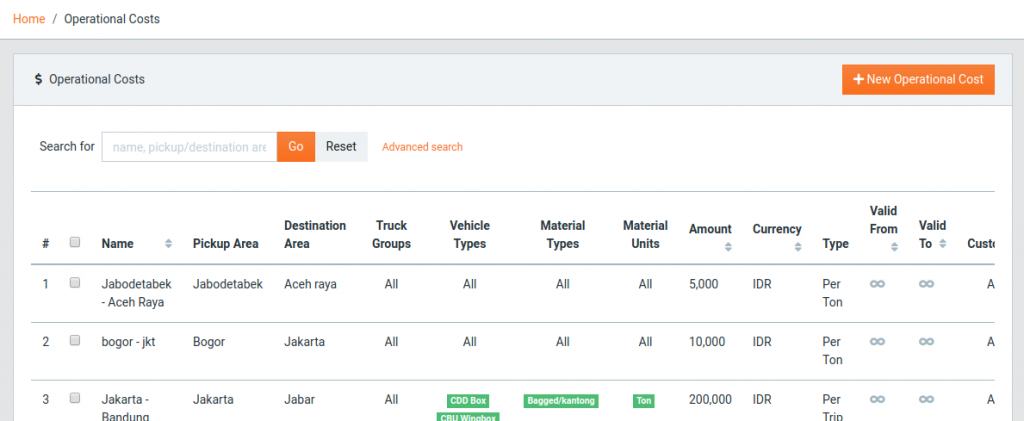The height and width of the screenshot is (421, 1024).
Task: Click Type column header
Action: click(835, 243)
